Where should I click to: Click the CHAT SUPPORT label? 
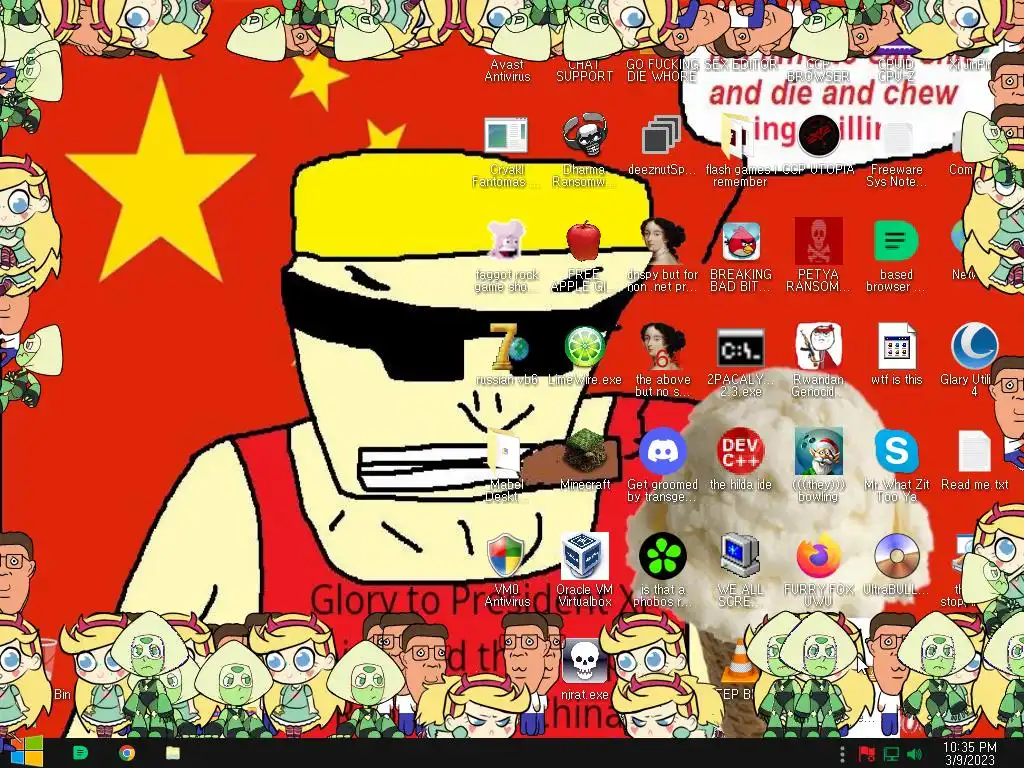(x=584, y=71)
